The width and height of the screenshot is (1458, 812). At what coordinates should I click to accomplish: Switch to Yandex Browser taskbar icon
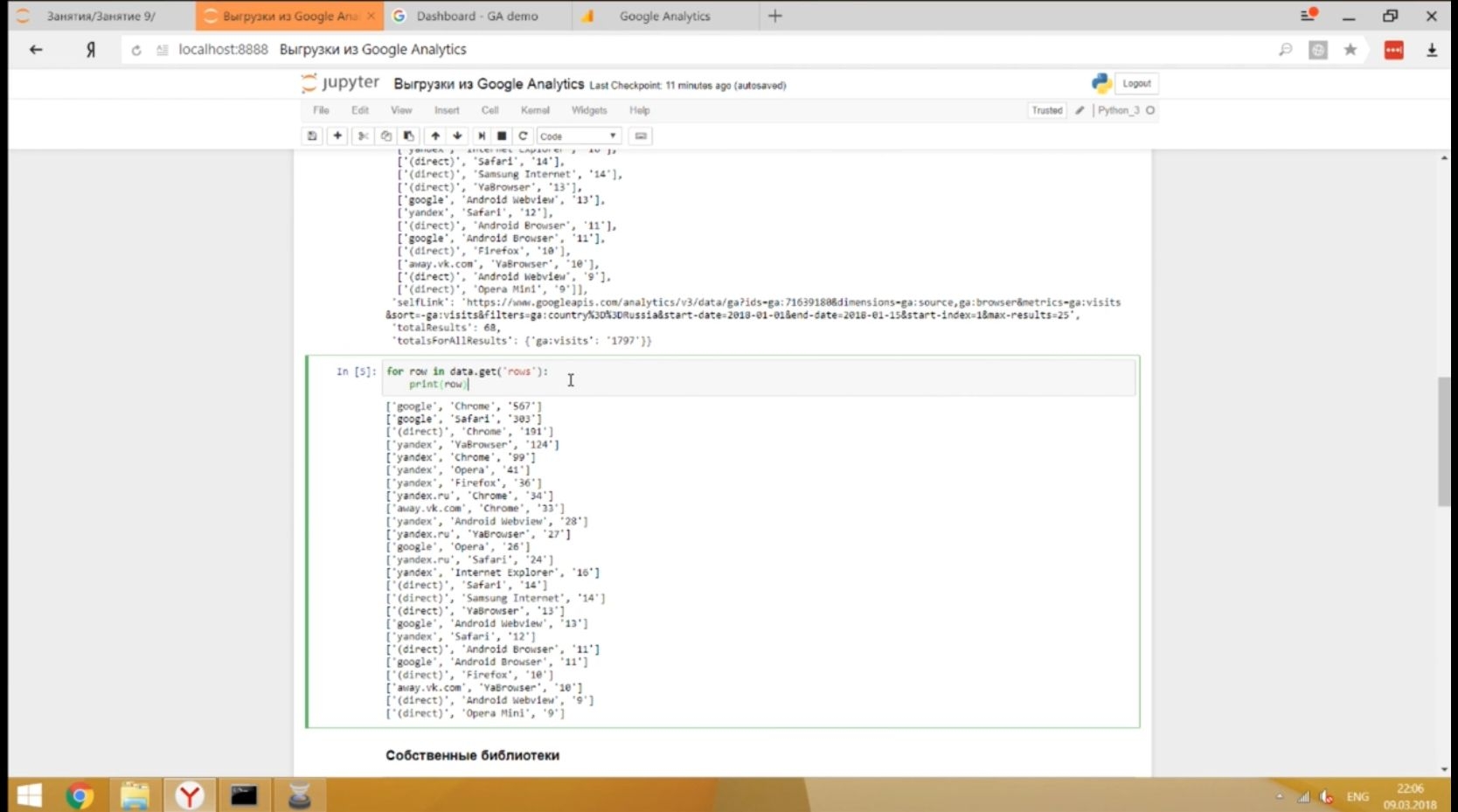pos(189,795)
